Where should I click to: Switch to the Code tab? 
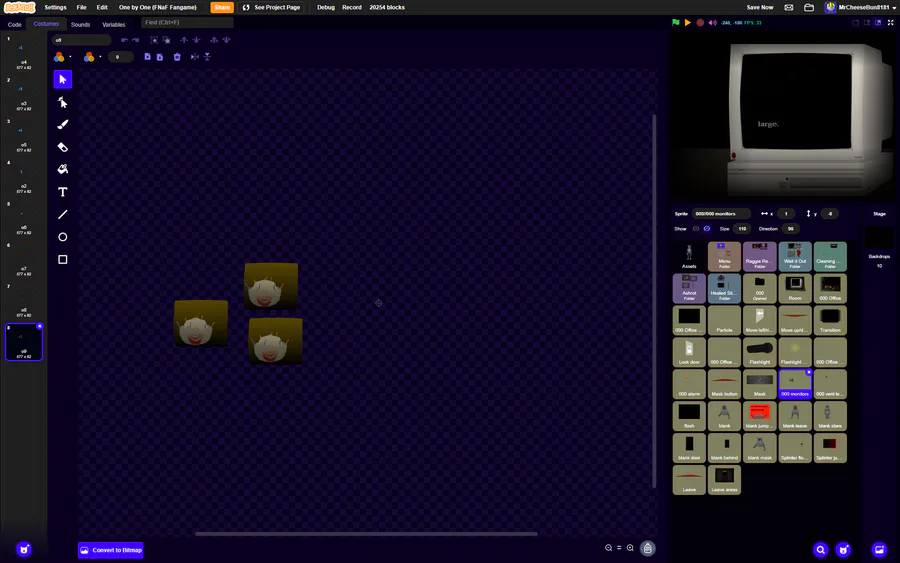pos(14,25)
